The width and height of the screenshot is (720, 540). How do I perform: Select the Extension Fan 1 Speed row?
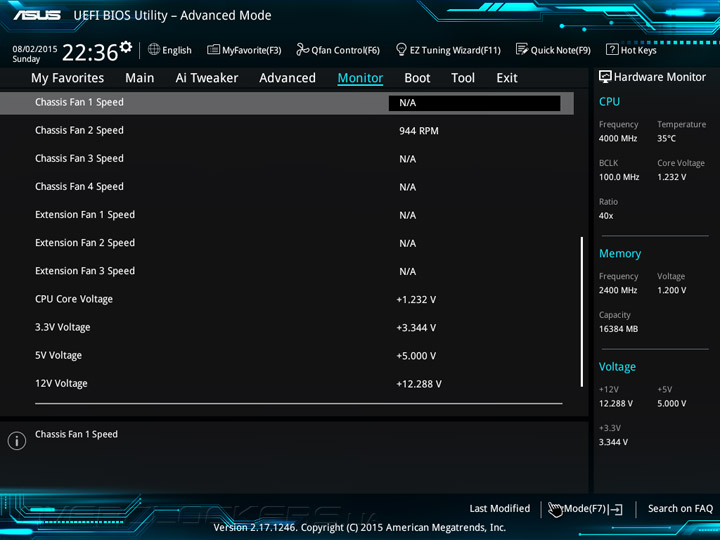tap(287, 215)
